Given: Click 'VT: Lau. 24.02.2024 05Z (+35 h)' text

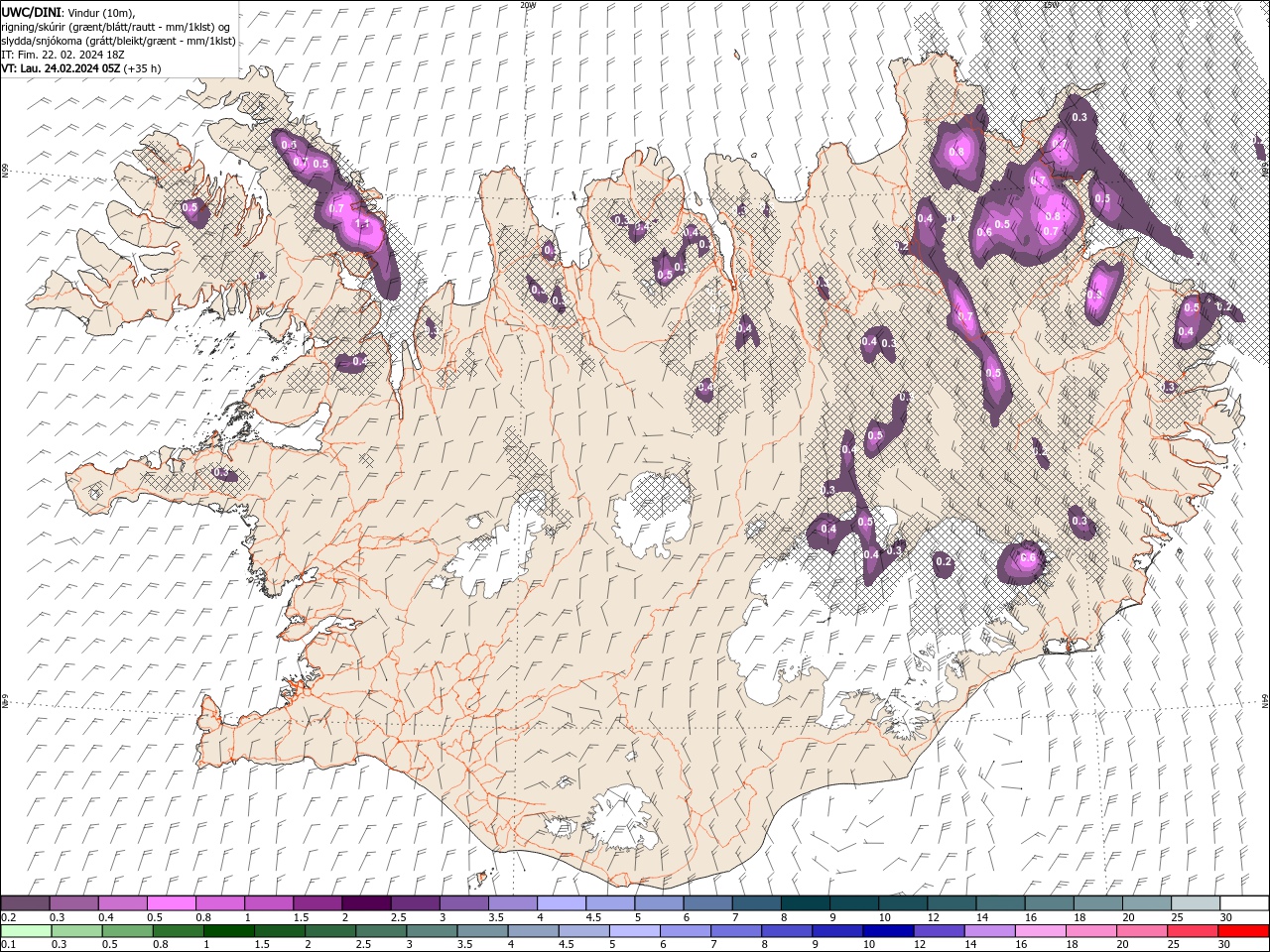Looking at the screenshot, I should [x=81, y=68].
